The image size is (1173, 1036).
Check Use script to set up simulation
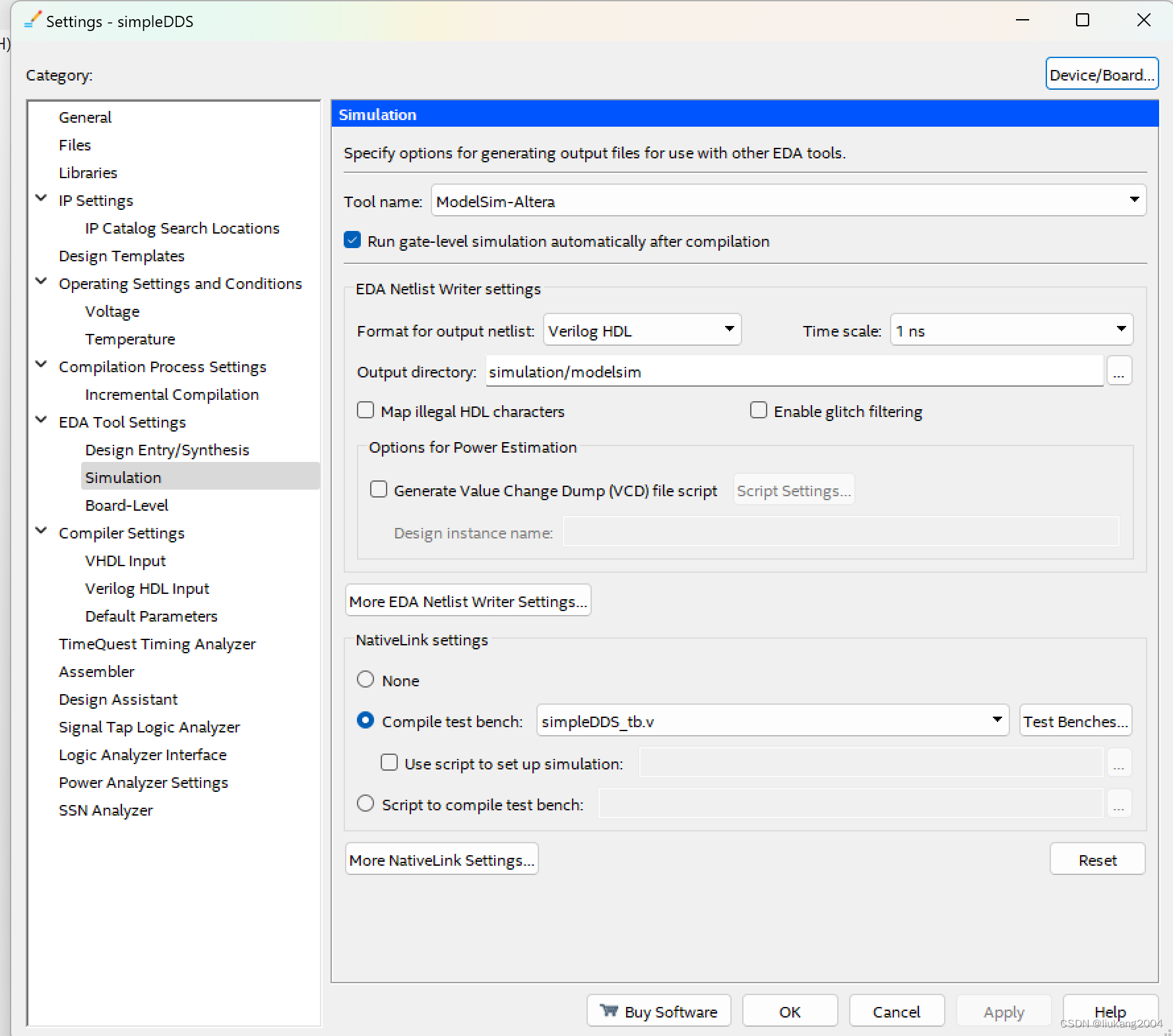(x=389, y=763)
